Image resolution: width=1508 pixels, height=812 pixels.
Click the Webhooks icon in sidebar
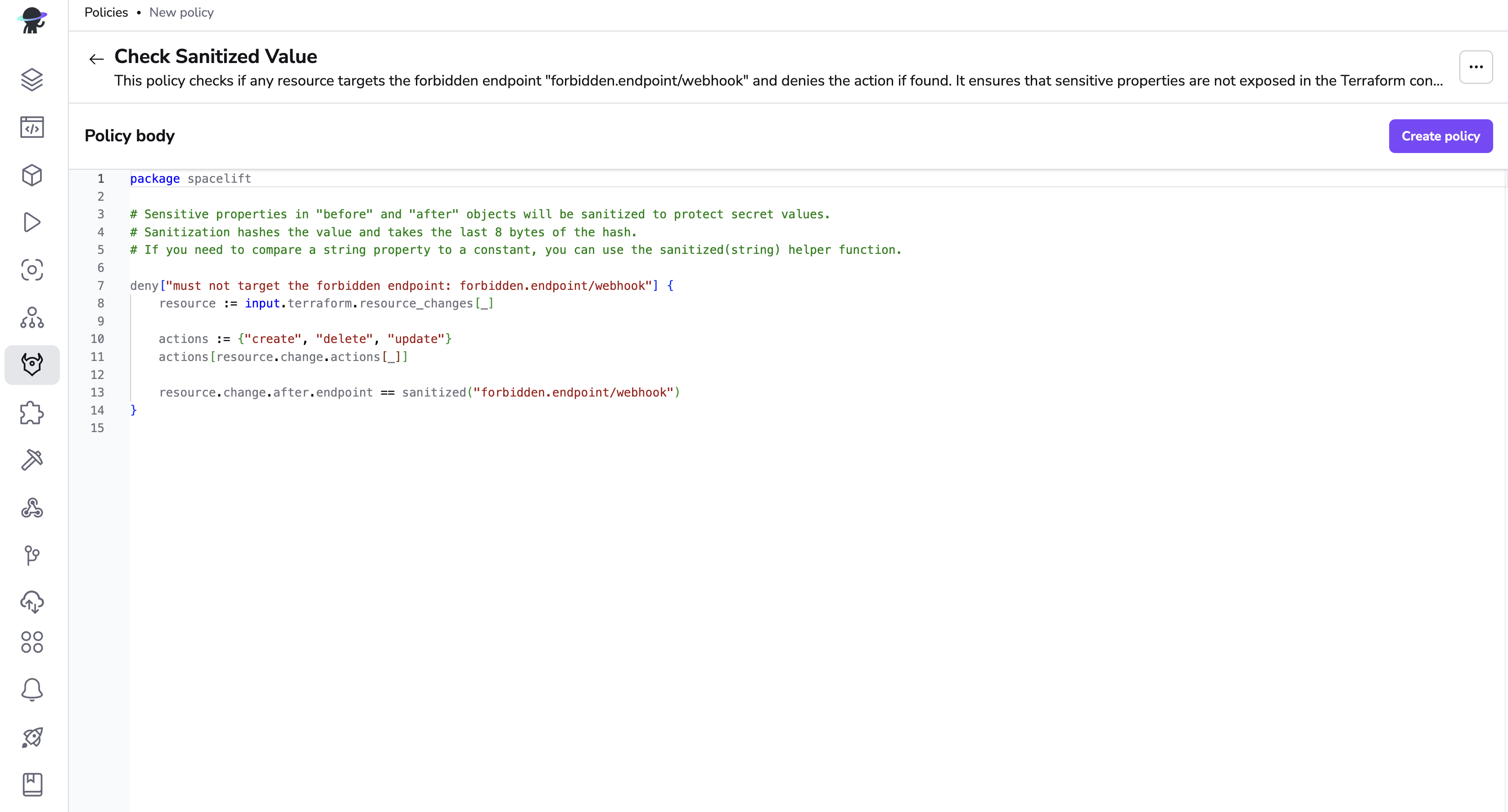coord(32,508)
